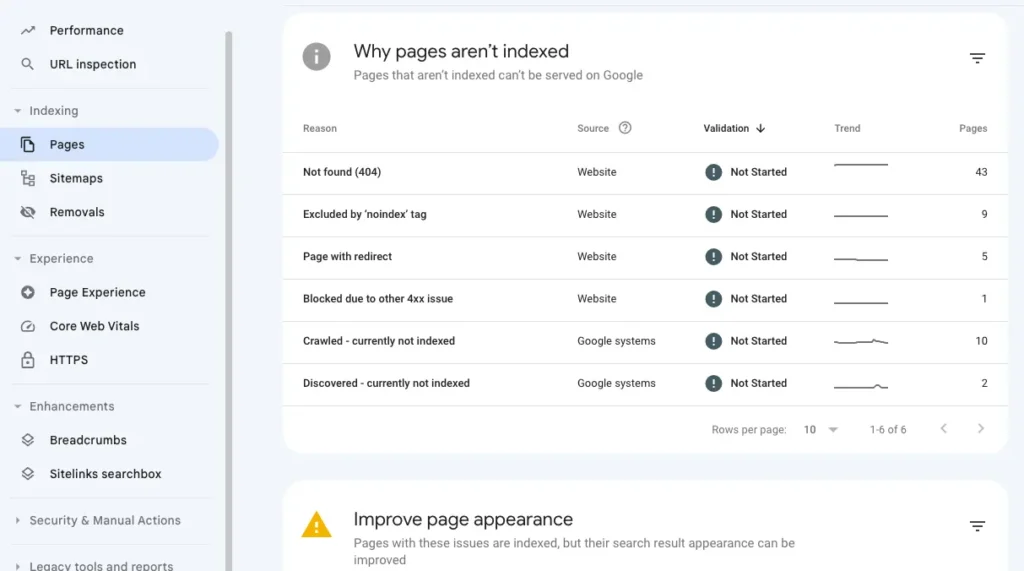1024x571 pixels.
Task: Click Not Started status icon for Not found (404)
Action: coord(713,172)
